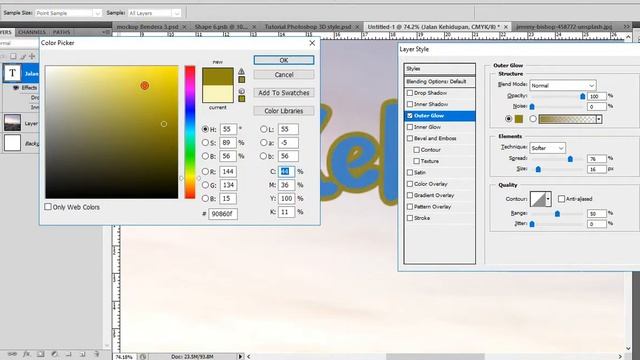The image size is (640, 360).
Task: Click the new adjustment layer icon
Action: click(54, 354)
